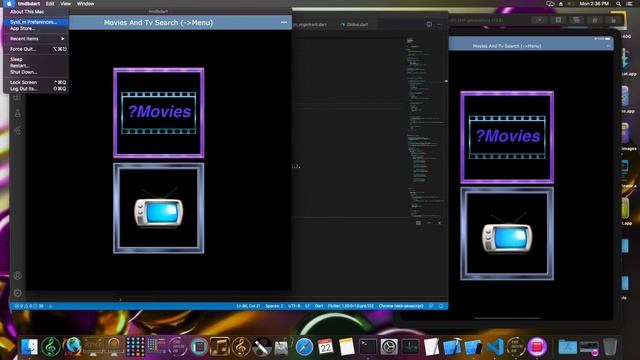Select System Preferences in Apple menu
Screen dimensions: 640x360
(x=36, y=22)
